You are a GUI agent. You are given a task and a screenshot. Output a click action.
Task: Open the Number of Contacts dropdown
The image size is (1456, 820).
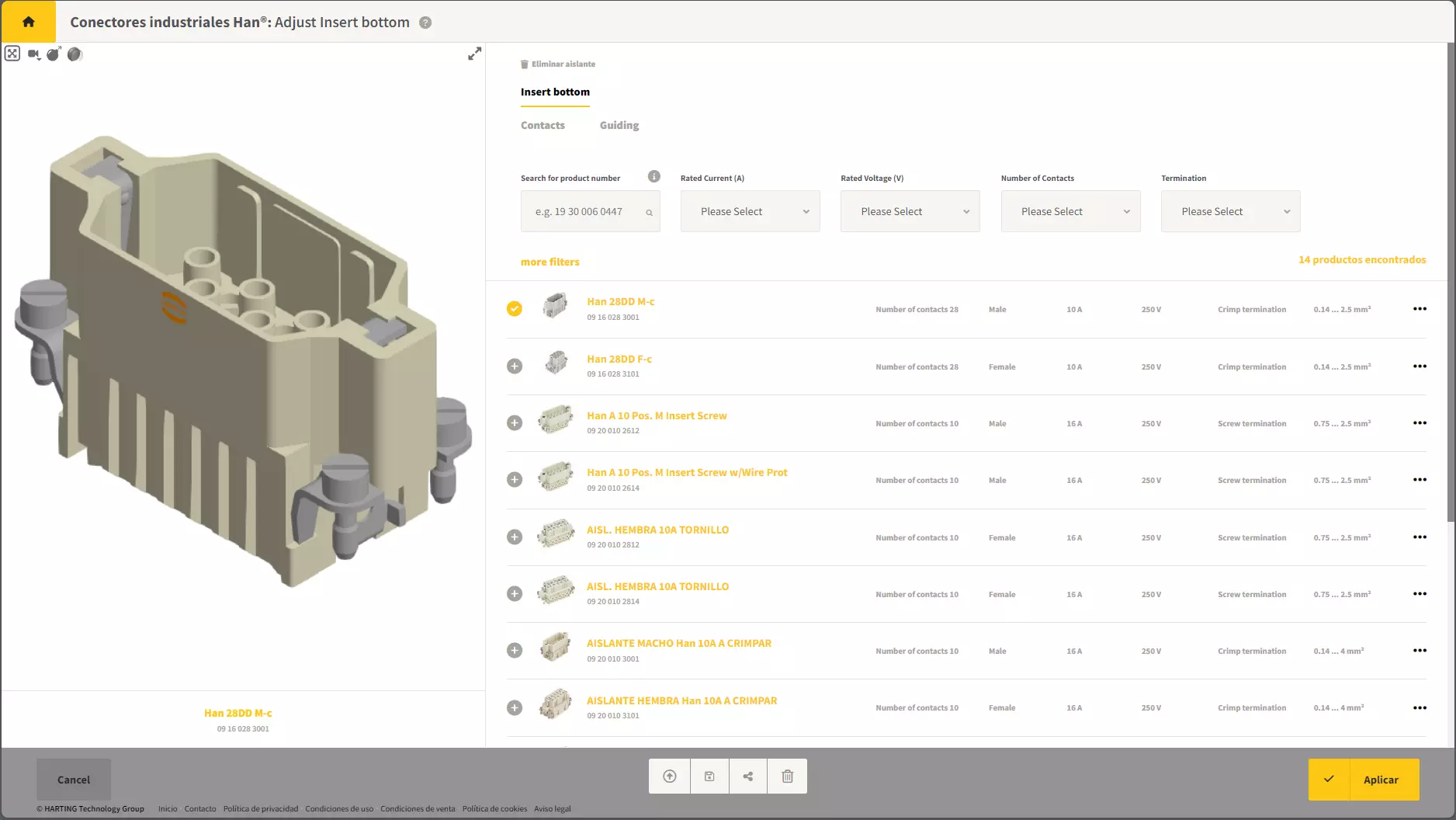point(1071,211)
